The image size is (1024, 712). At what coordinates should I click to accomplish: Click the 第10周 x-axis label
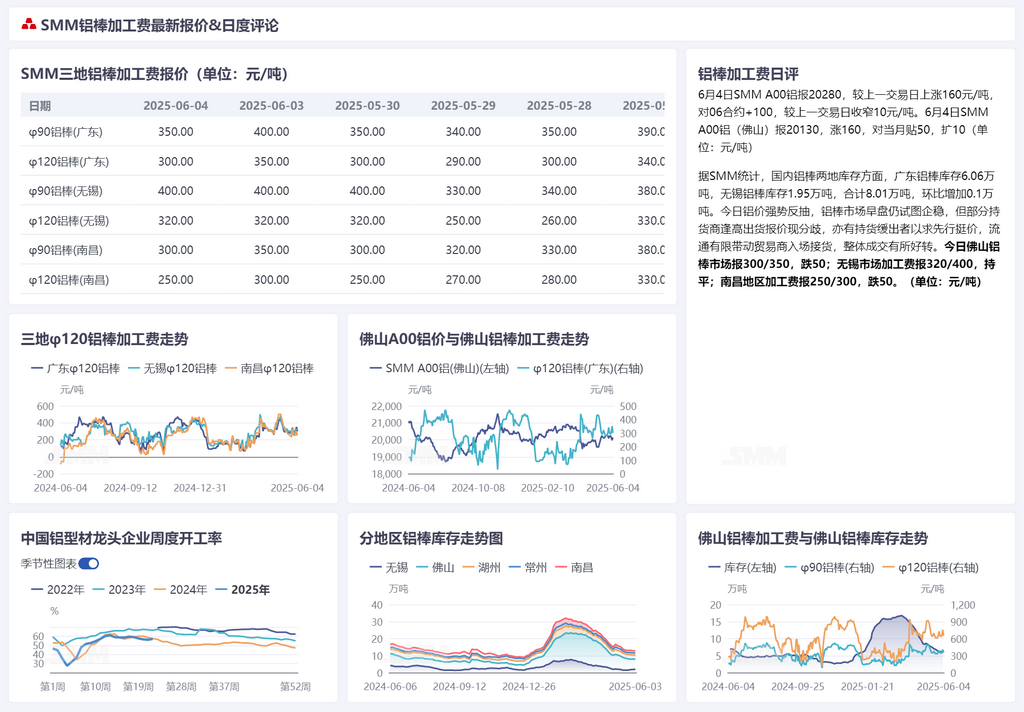[x=95, y=687]
